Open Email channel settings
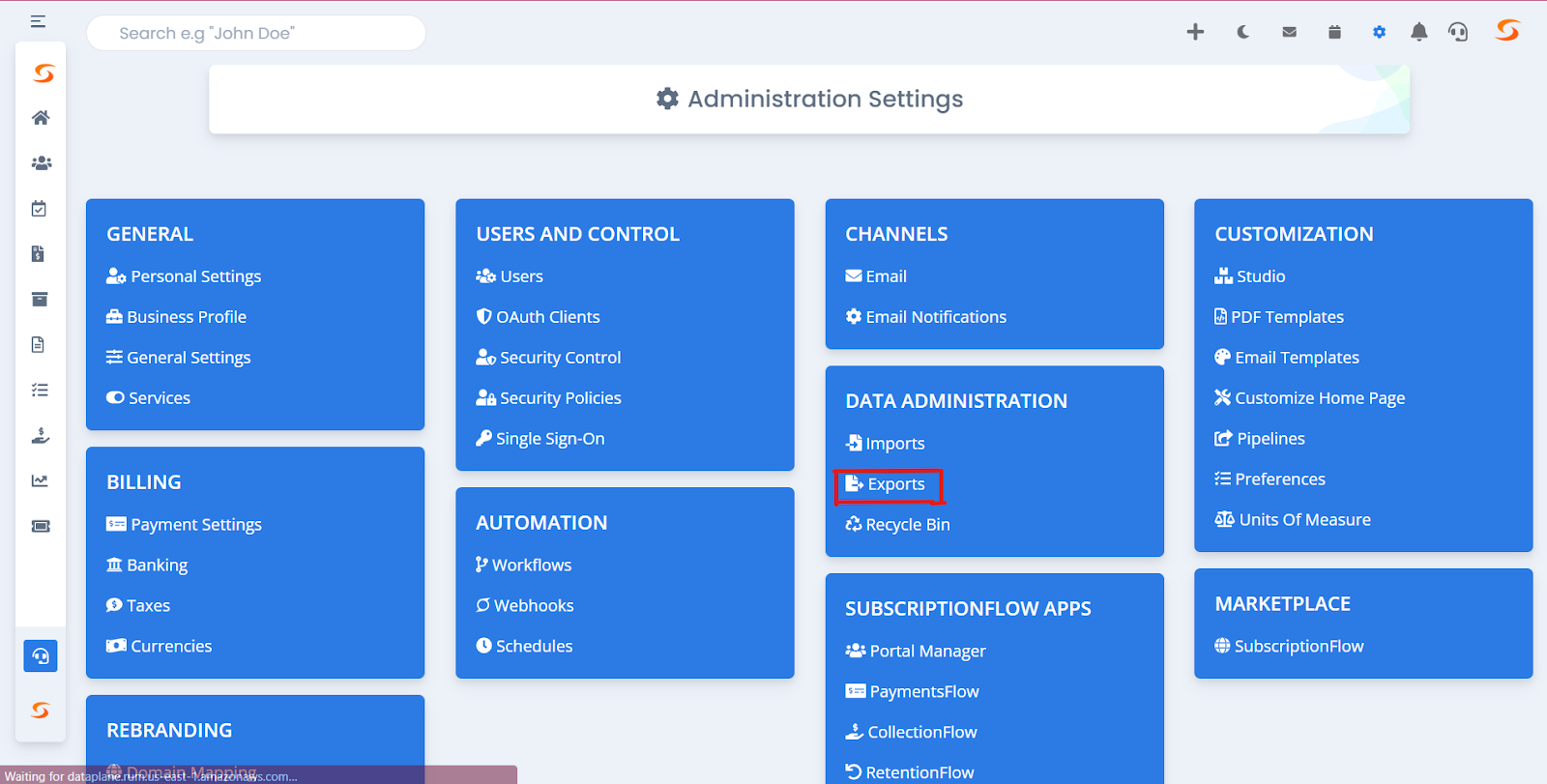This screenshot has height=784, width=1547. coord(876,276)
